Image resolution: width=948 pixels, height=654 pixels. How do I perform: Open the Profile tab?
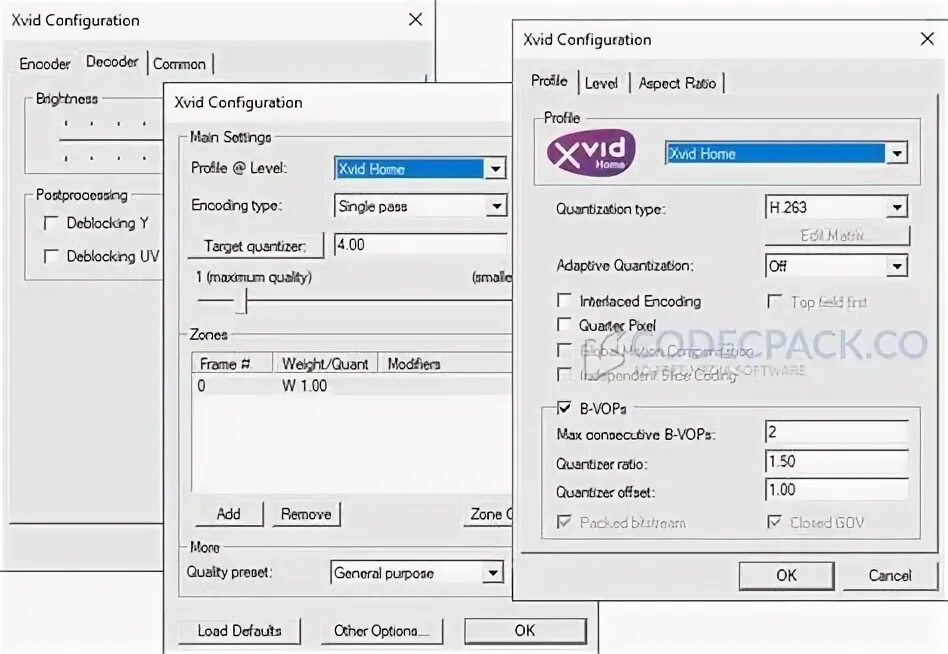coord(549,80)
